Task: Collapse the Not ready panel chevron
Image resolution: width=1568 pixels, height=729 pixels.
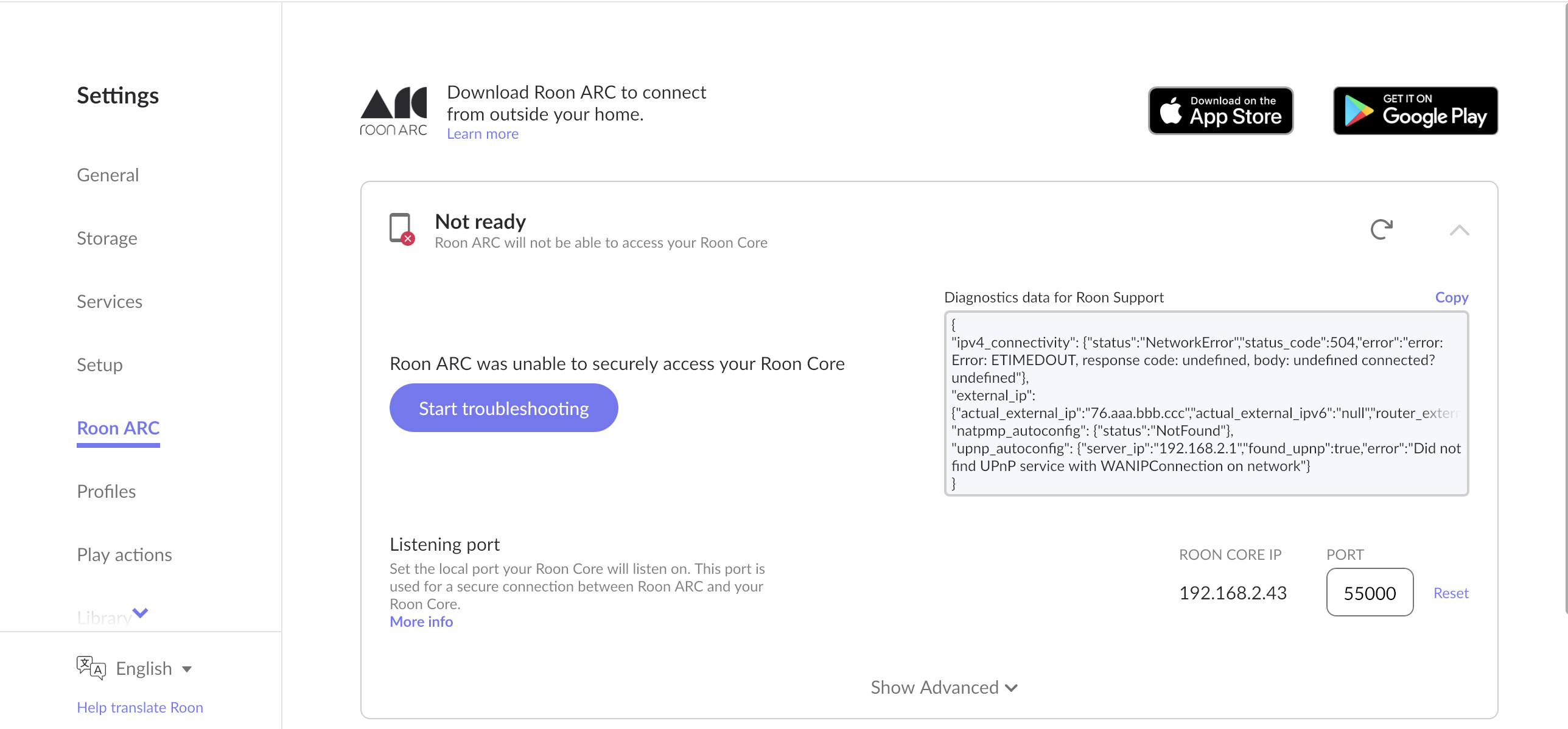Action: point(1459,231)
